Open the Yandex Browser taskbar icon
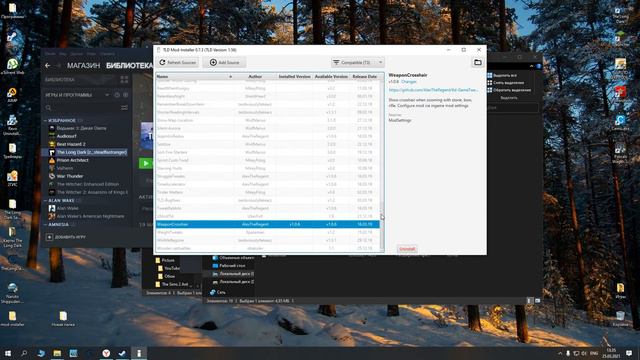The height and width of the screenshot is (360, 640). [106, 353]
